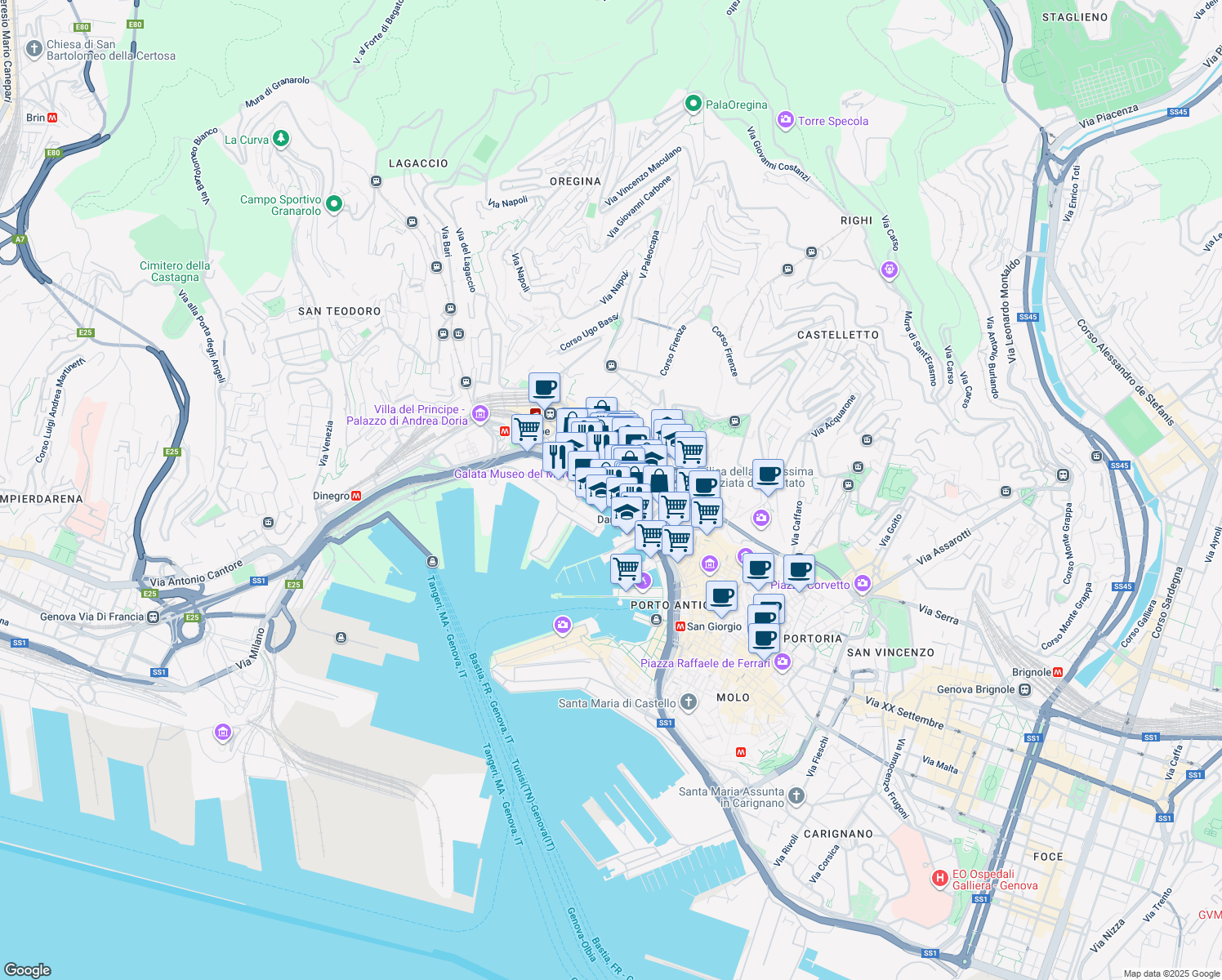Click the purple camera icon on the harbor pier

pos(562,626)
